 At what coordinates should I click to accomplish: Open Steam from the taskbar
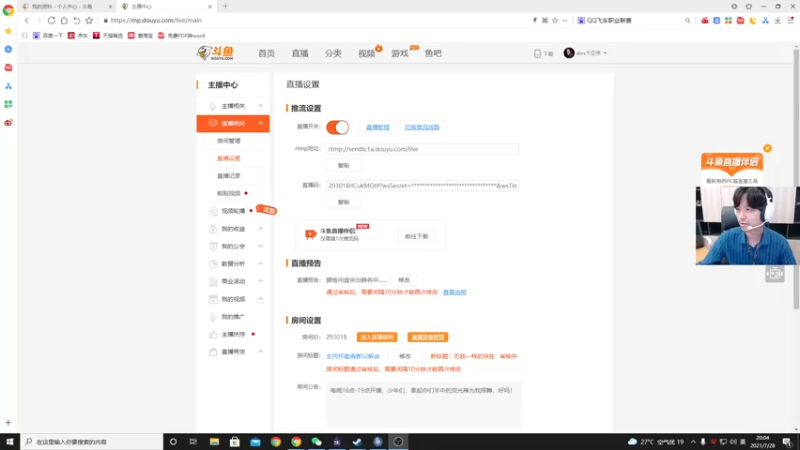tap(357, 442)
